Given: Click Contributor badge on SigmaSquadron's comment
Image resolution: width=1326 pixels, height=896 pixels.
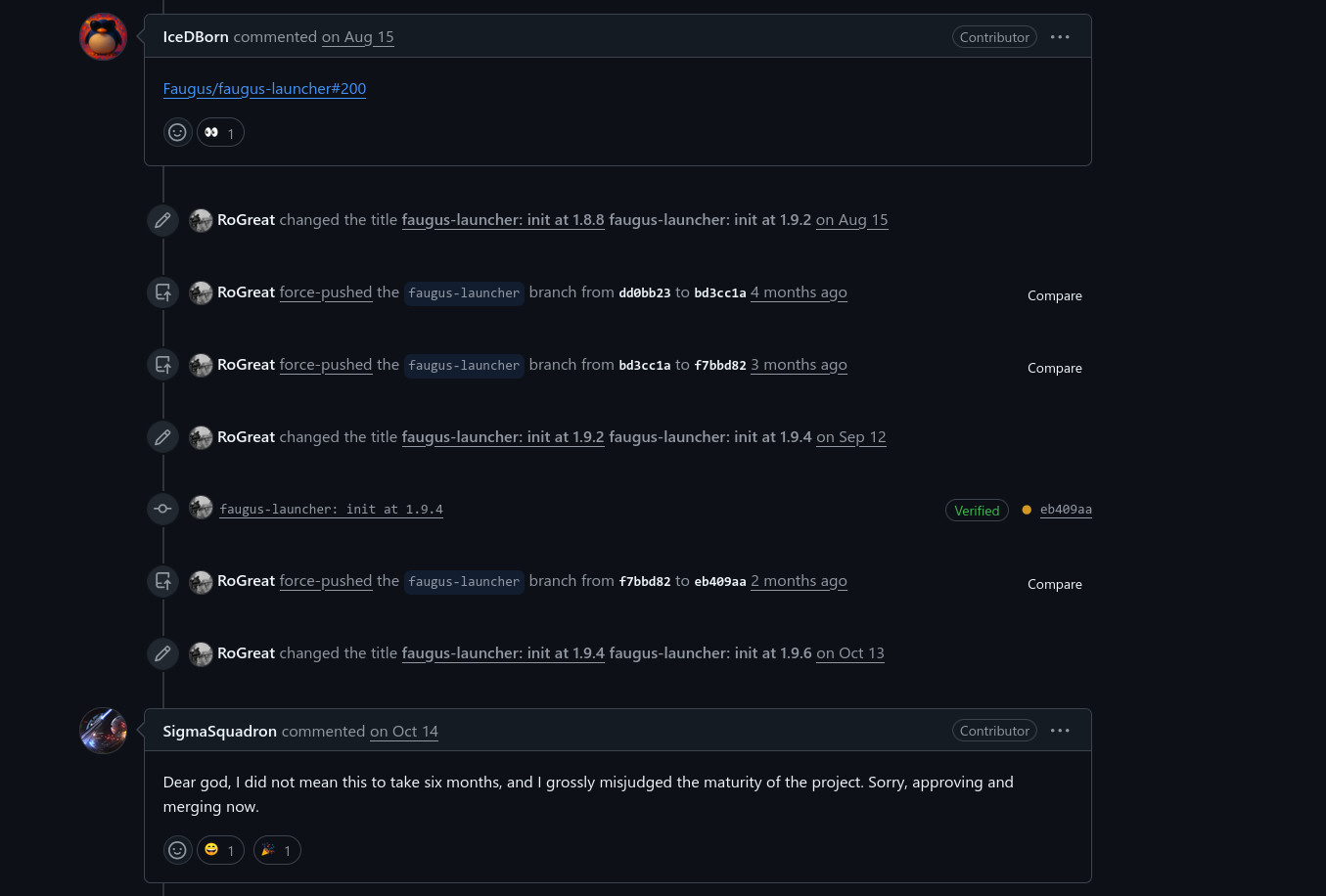Looking at the screenshot, I should 994,731.
